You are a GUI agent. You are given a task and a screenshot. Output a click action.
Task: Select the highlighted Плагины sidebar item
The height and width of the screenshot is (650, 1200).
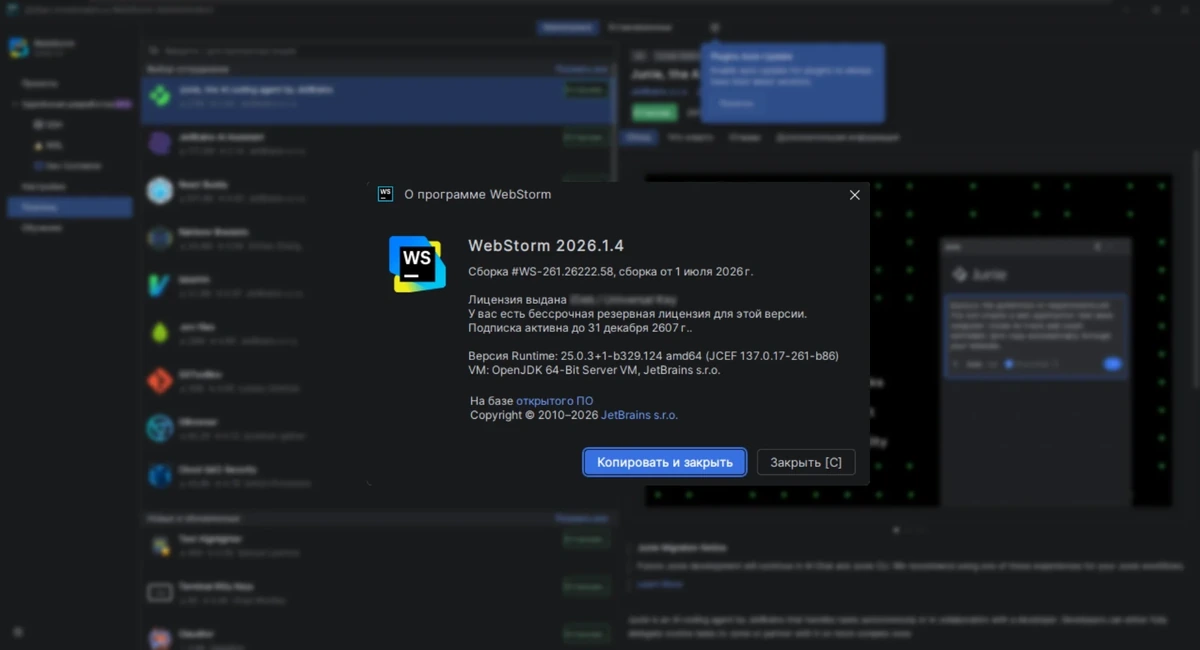pyautogui.click(x=69, y=207)
